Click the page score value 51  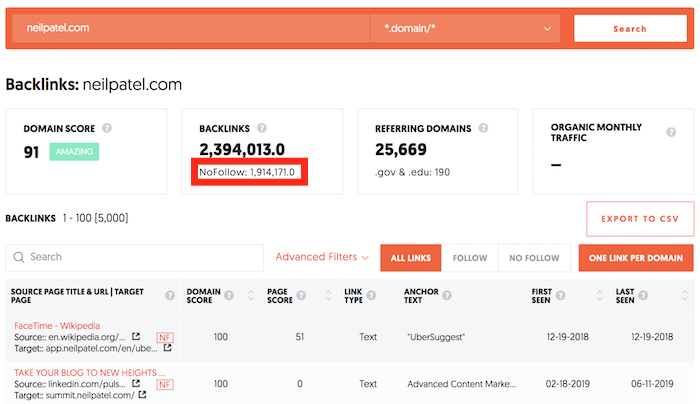(300, 337)
